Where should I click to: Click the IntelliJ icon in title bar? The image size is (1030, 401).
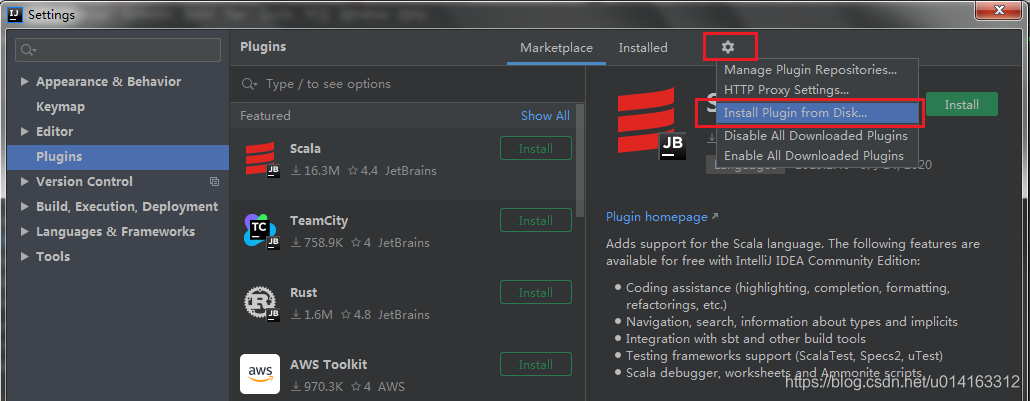coord(14,14)
